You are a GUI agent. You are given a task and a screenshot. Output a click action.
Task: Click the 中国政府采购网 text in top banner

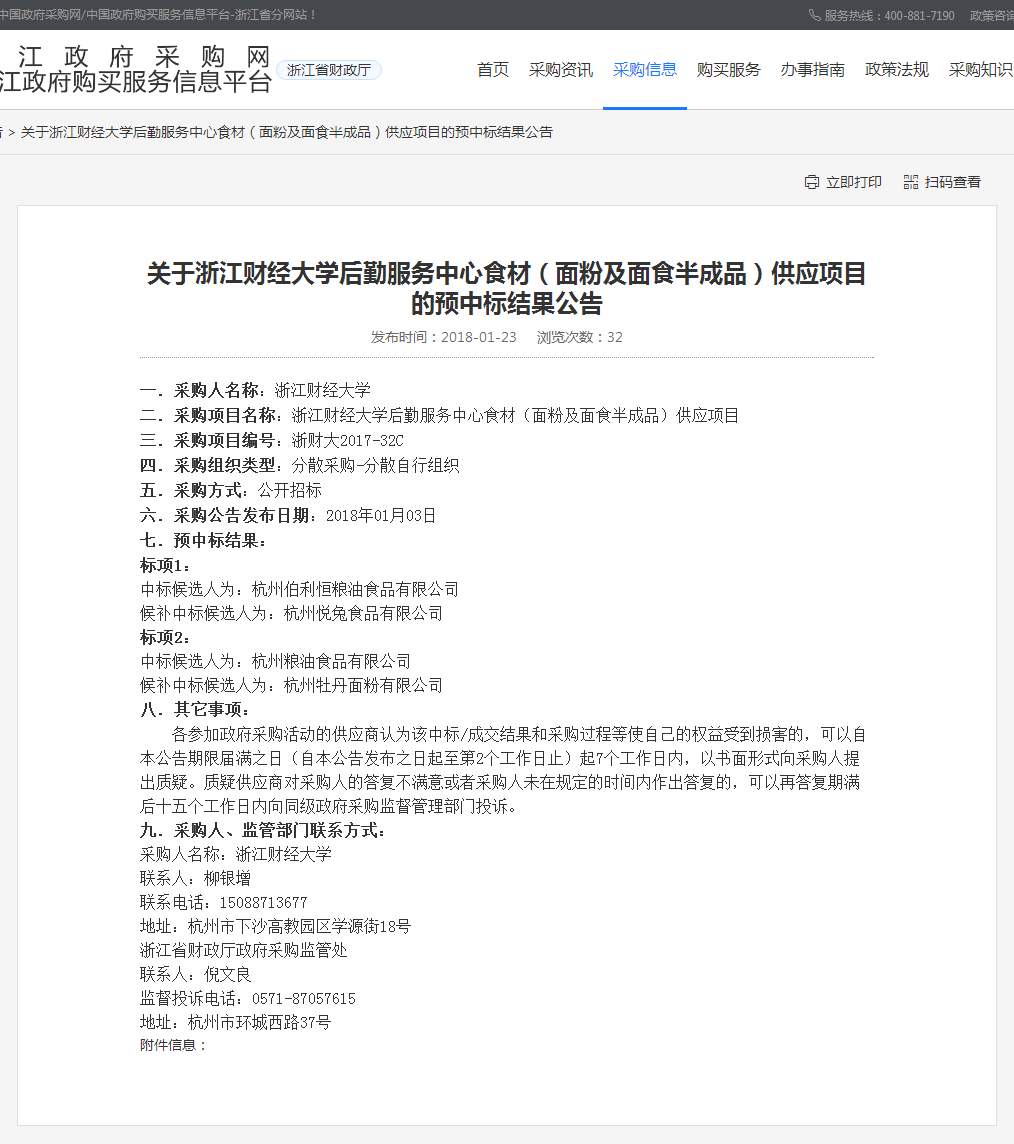click(x=40, y=15)
